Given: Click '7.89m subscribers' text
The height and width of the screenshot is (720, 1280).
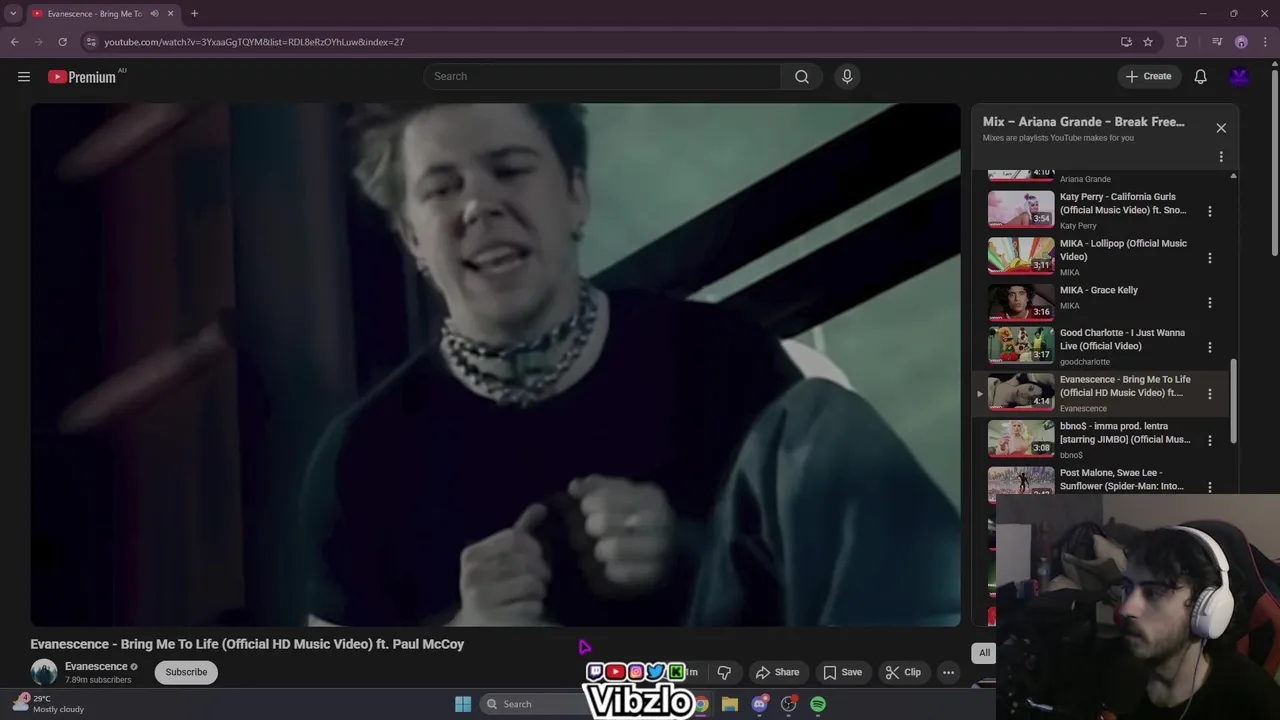Looking at the screenshot, I should pos(98,680).
